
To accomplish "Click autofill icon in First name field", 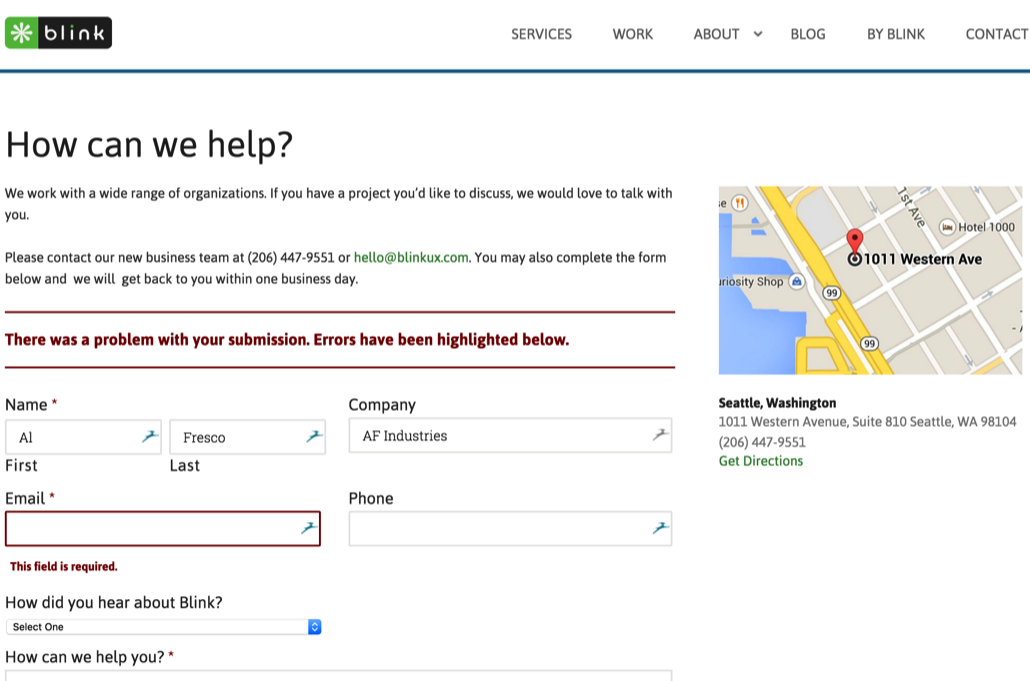I will click(x=150, y=436).
